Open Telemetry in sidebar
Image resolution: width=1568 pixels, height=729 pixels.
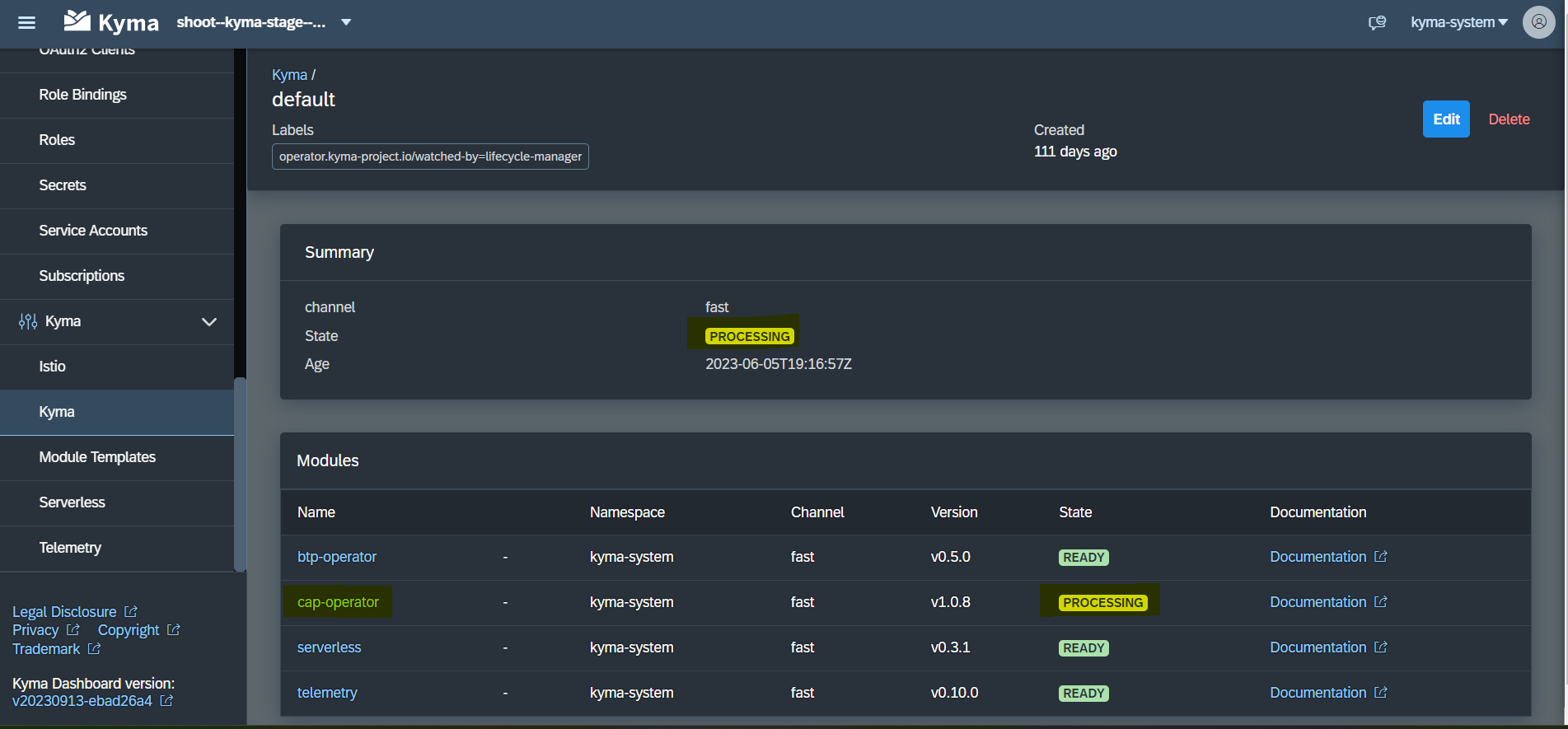pos(117,548)
